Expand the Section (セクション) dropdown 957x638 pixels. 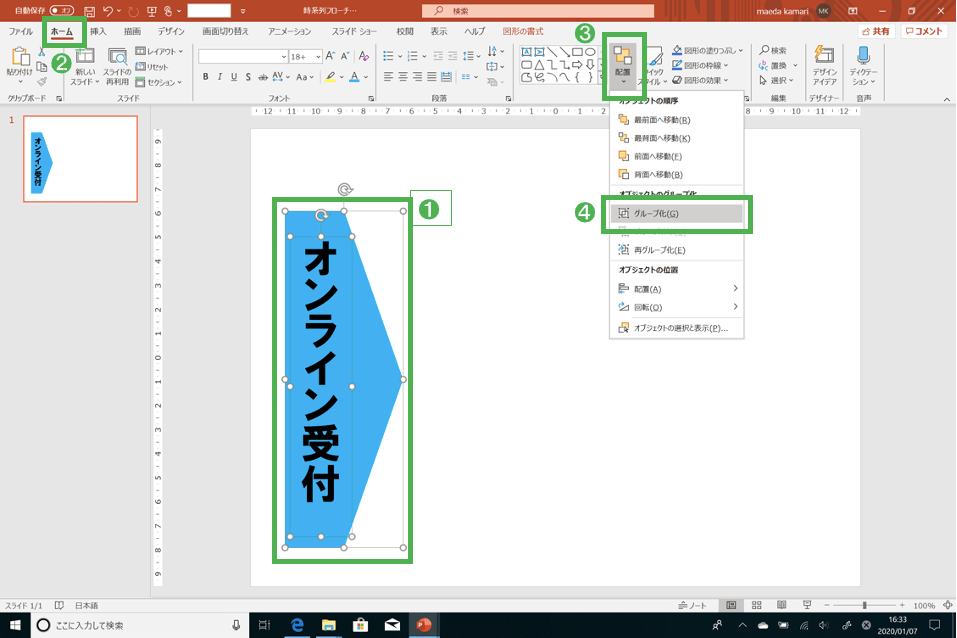[159, 82]
